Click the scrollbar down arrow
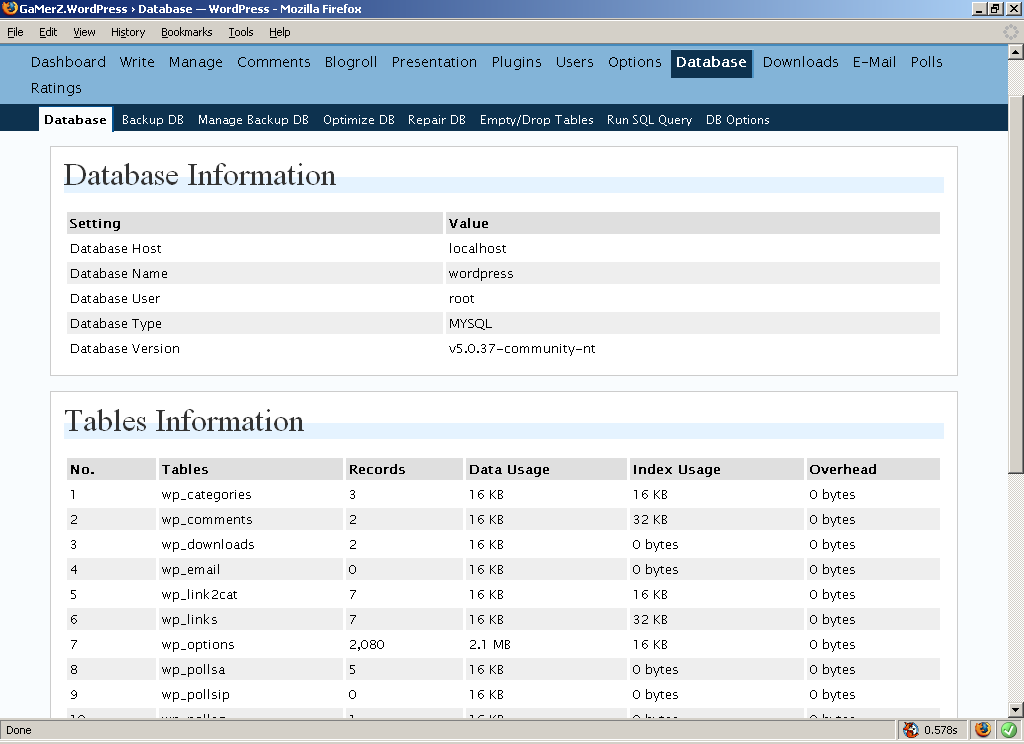This screenshot has height=744, width=1024. click(x=1016, y=710)
